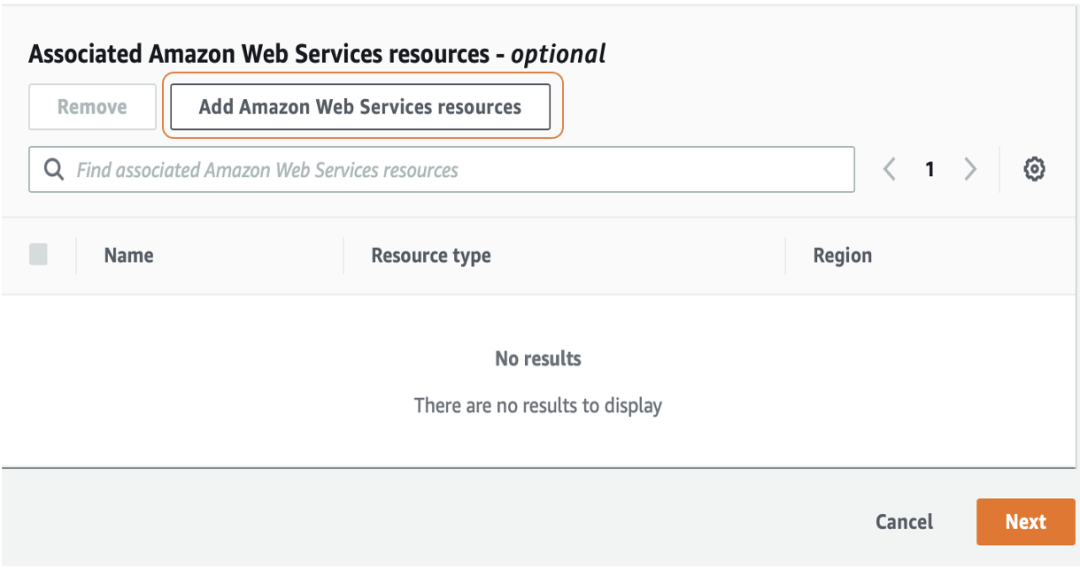The image size is (1080, 568).
Task: Sort by the Resource type column header
Action: pyautogui.click(x=431, y=255)
